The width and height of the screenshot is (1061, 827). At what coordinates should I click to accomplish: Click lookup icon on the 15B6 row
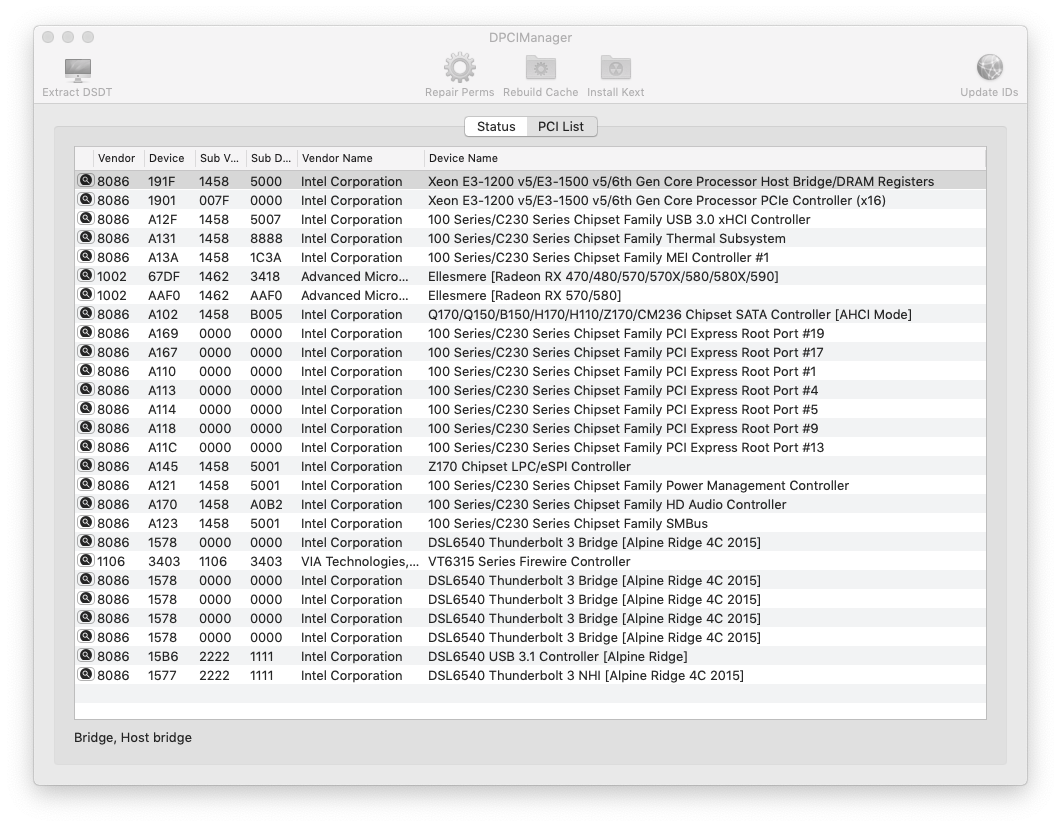click(86, 654)
